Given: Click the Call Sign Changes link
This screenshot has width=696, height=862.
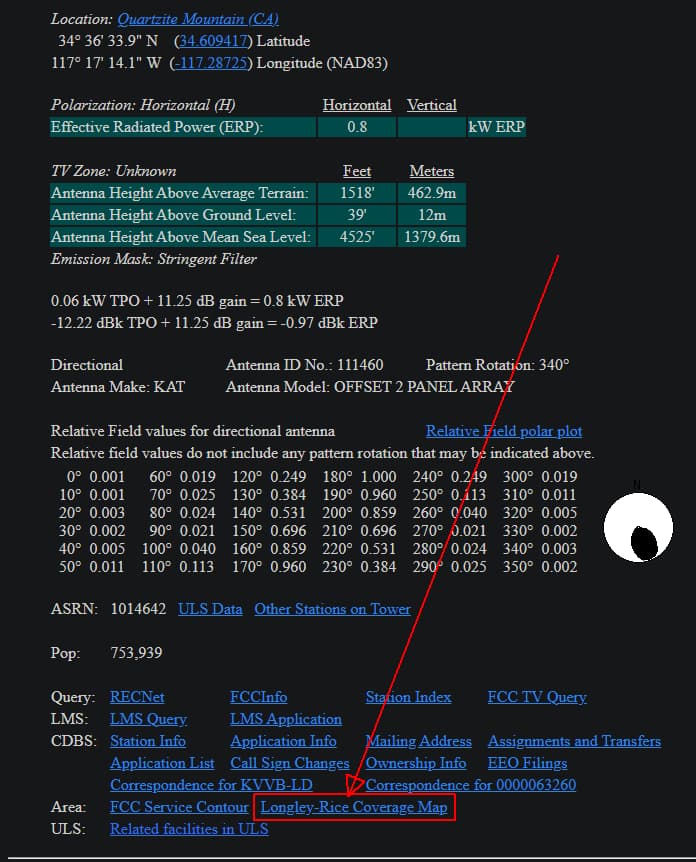Looking at the screenshot, I should (290, 763).
